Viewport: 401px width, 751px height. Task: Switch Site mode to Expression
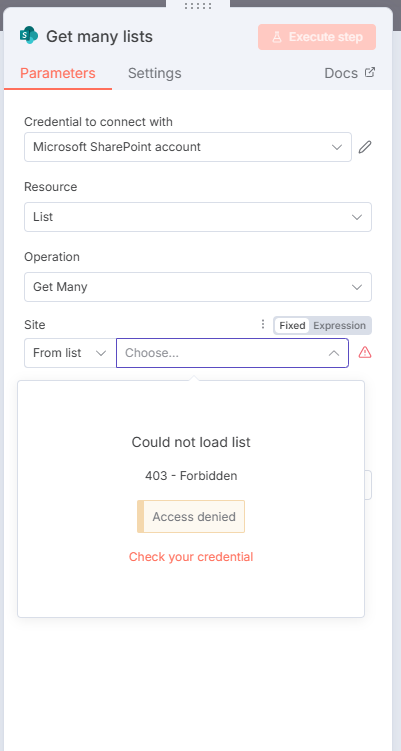coord(339,326)
